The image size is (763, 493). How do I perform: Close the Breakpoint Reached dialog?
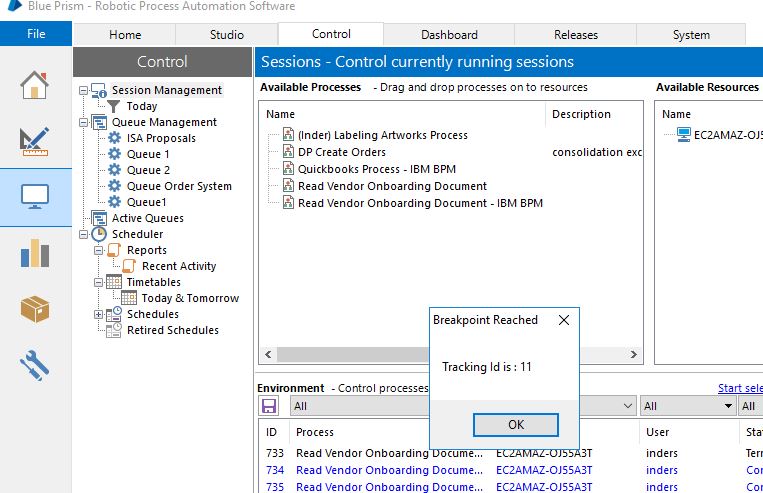(564, 320)
